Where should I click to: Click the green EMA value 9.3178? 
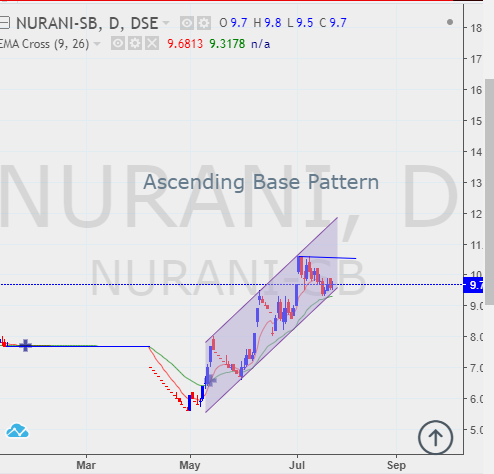point(227,44)
